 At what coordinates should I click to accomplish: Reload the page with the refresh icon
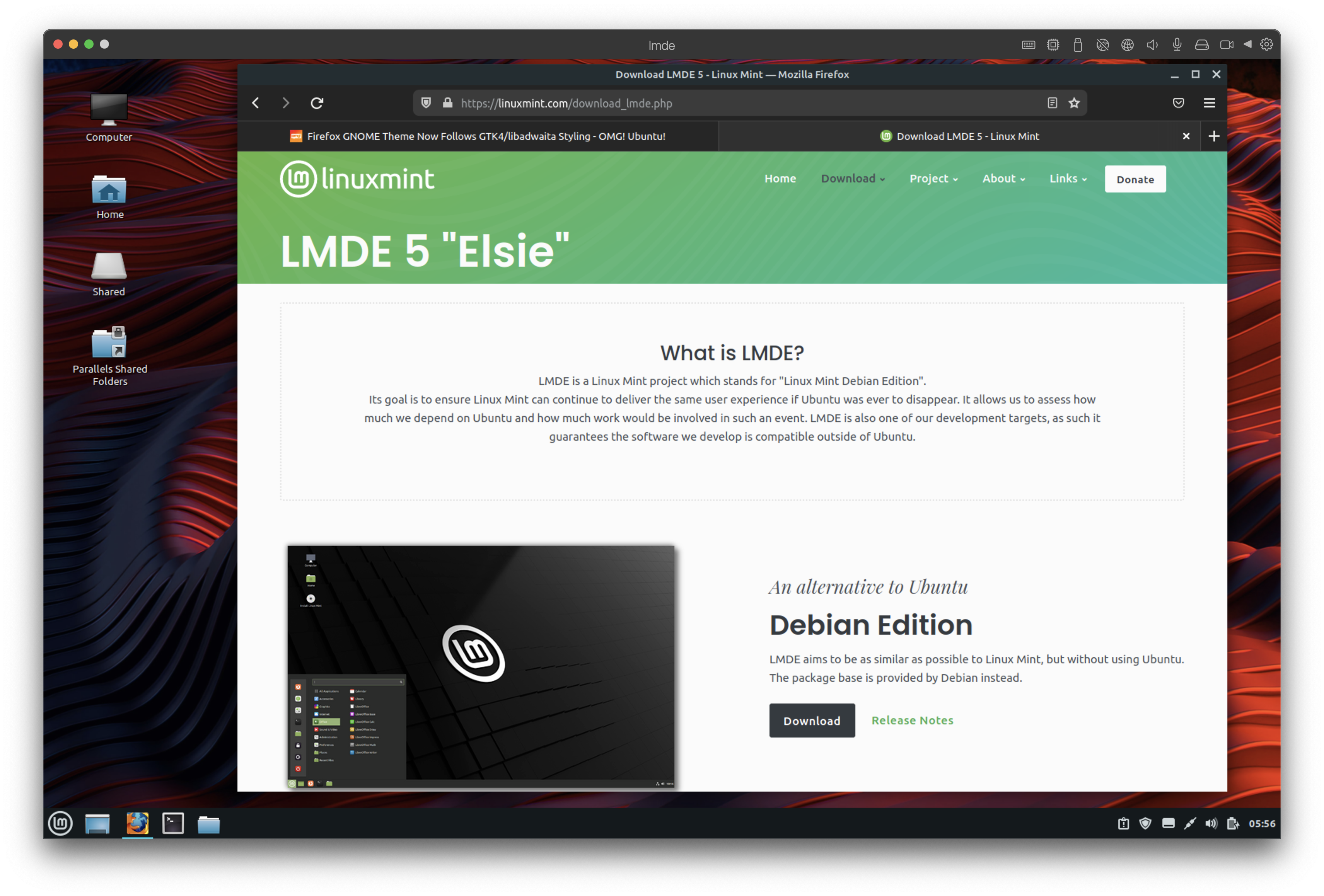[317, 103]
